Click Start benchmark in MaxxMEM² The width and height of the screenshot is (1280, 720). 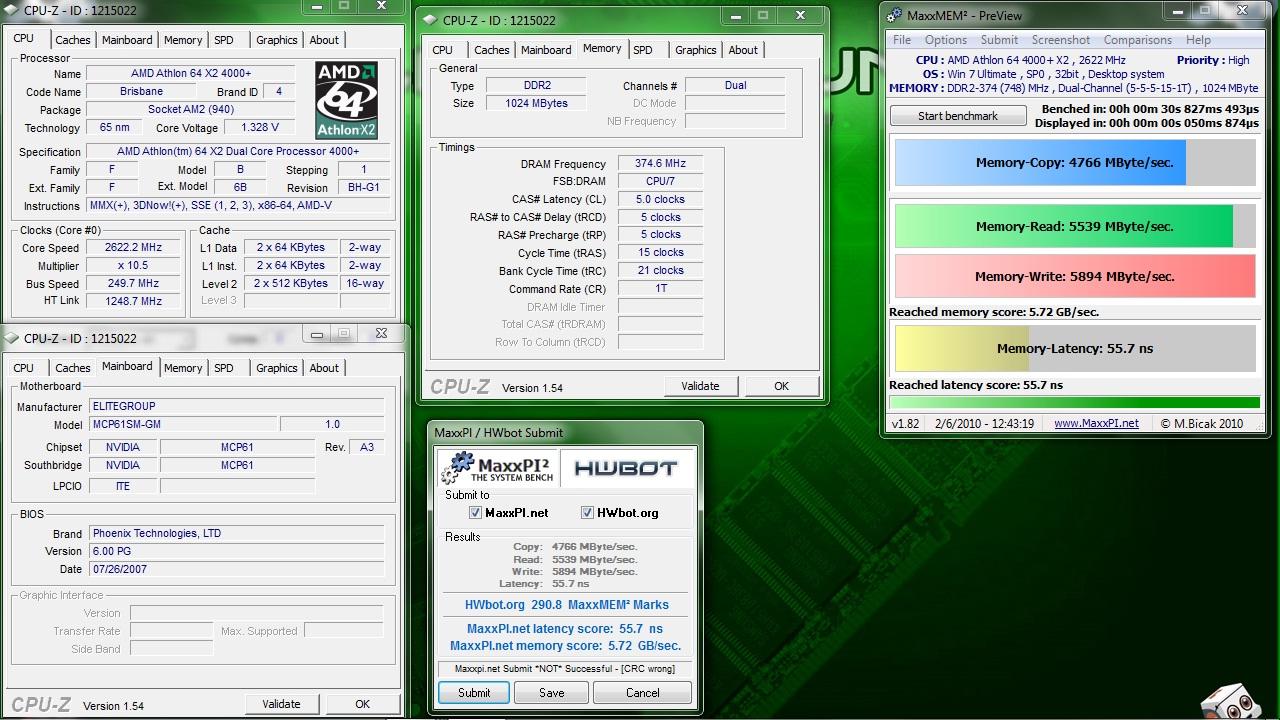pos(958,116)
